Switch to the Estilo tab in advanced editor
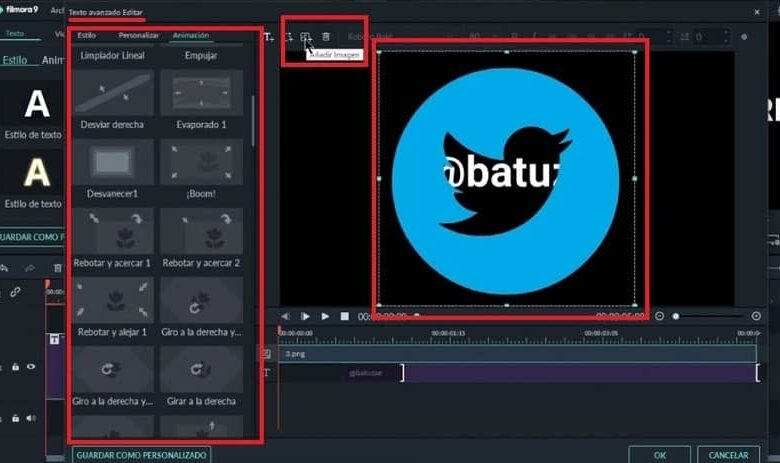This screenshot has width=780, height=463. (87, 35)
